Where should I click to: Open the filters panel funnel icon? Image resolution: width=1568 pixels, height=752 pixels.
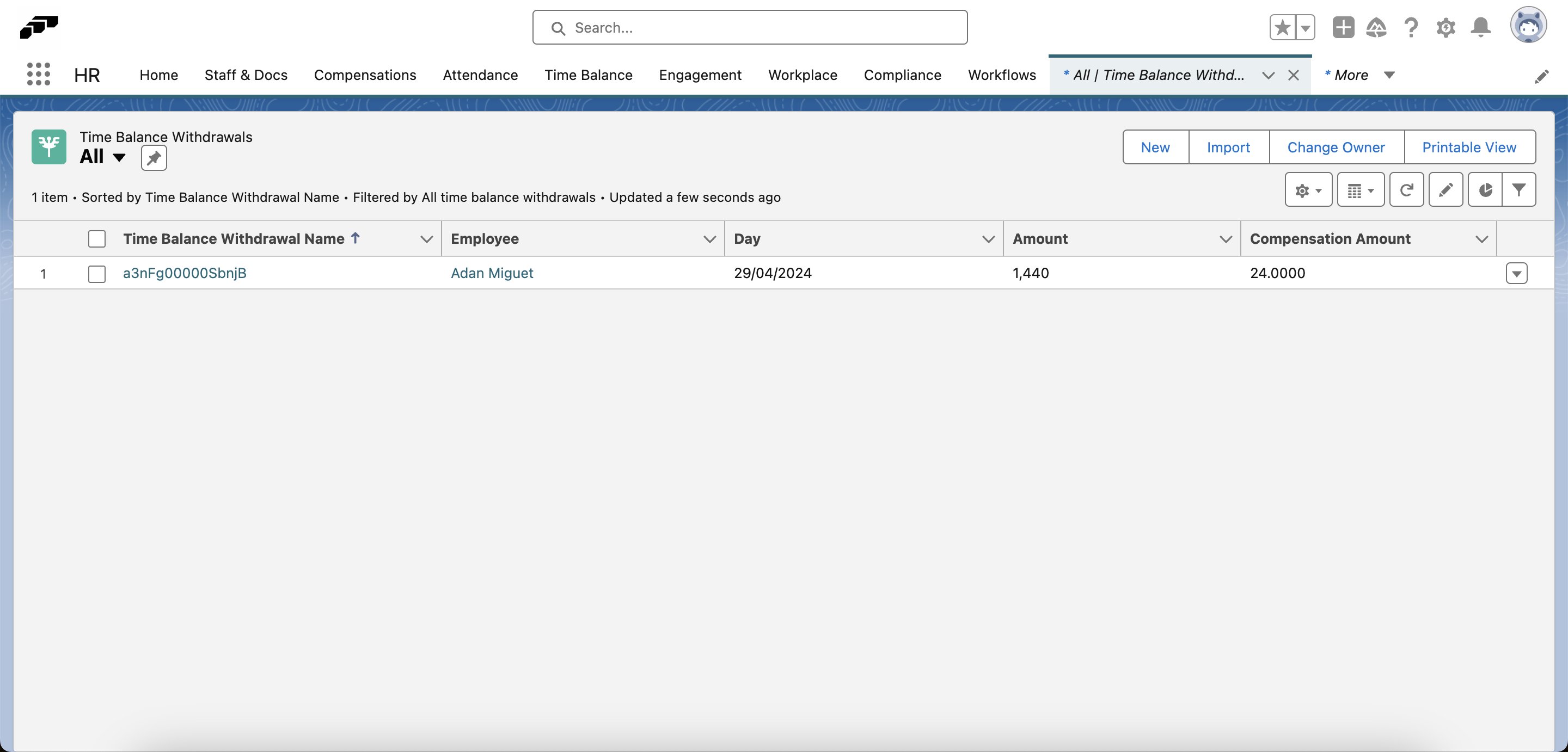1520,189
